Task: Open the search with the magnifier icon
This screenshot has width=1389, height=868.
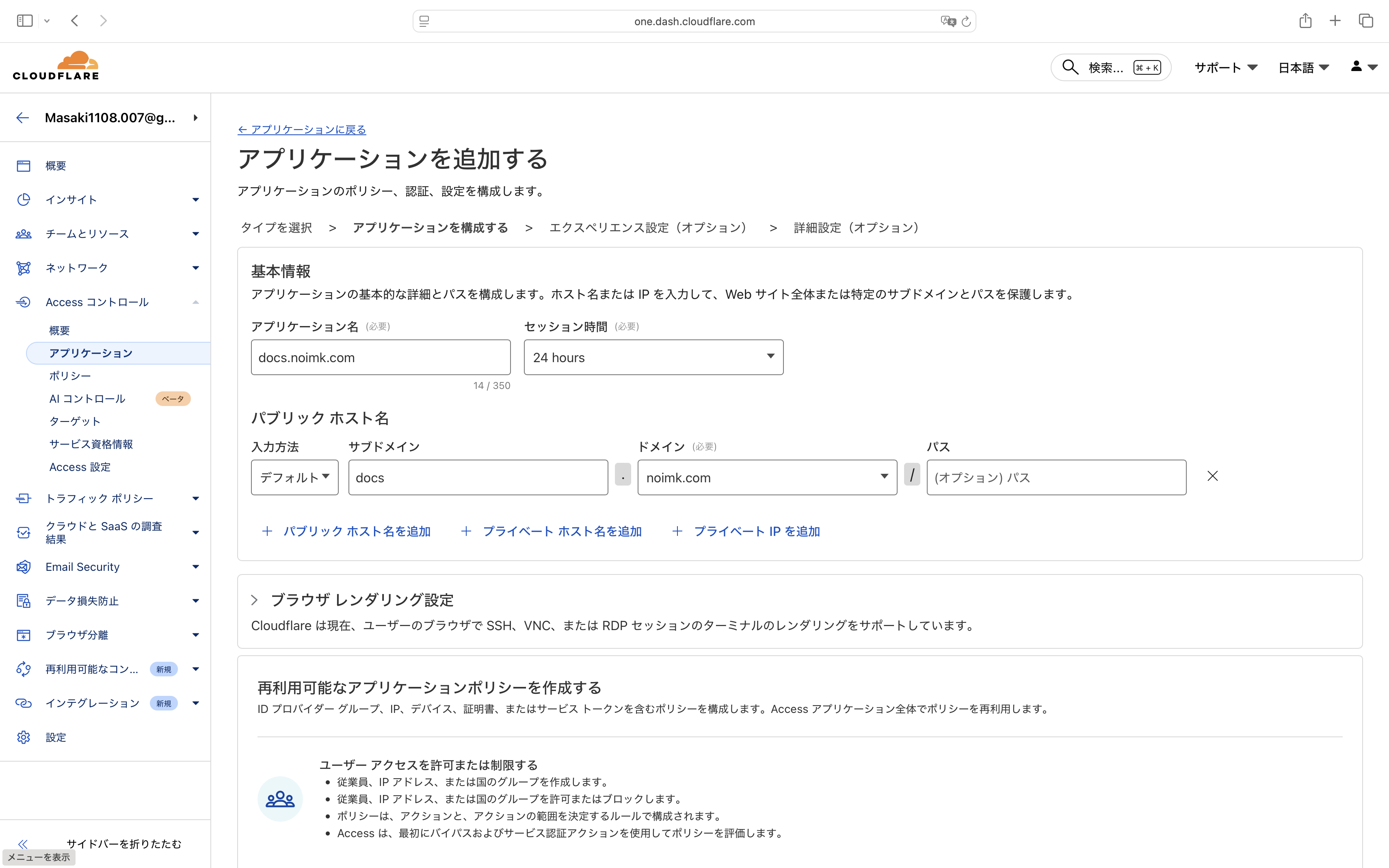Action: (x=1070, y=67)
